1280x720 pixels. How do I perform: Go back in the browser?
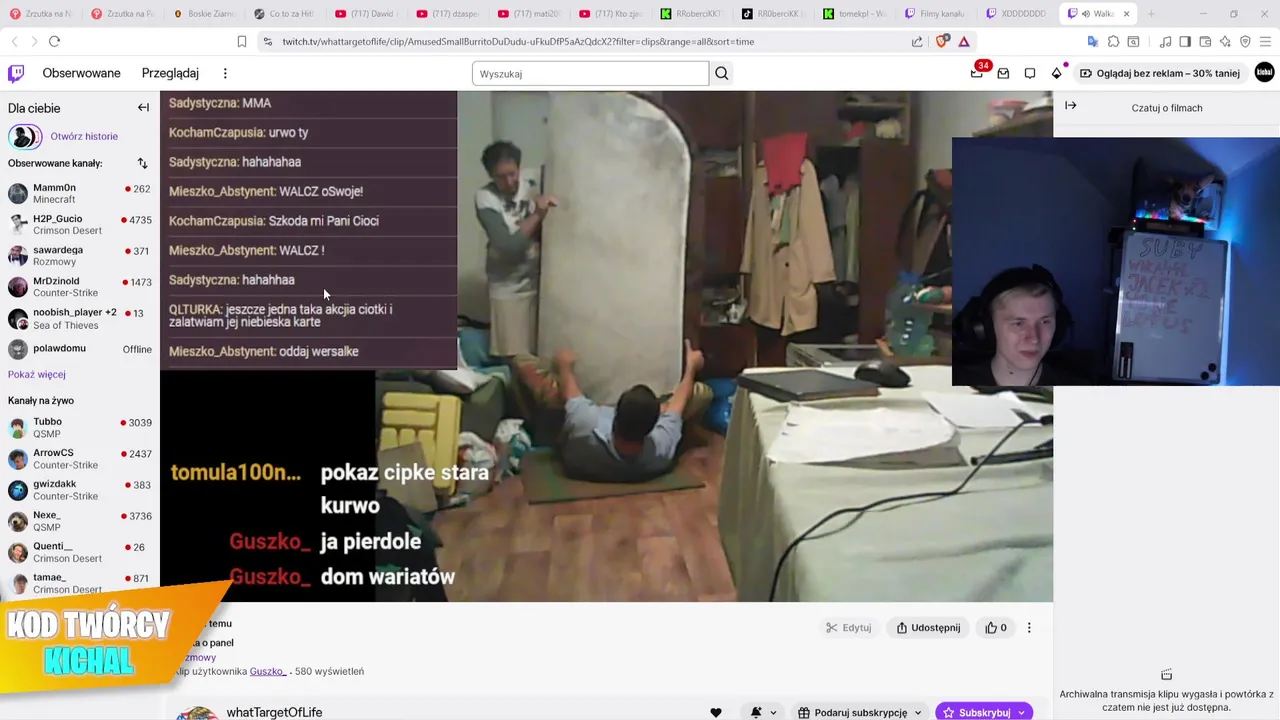(14, 41)
